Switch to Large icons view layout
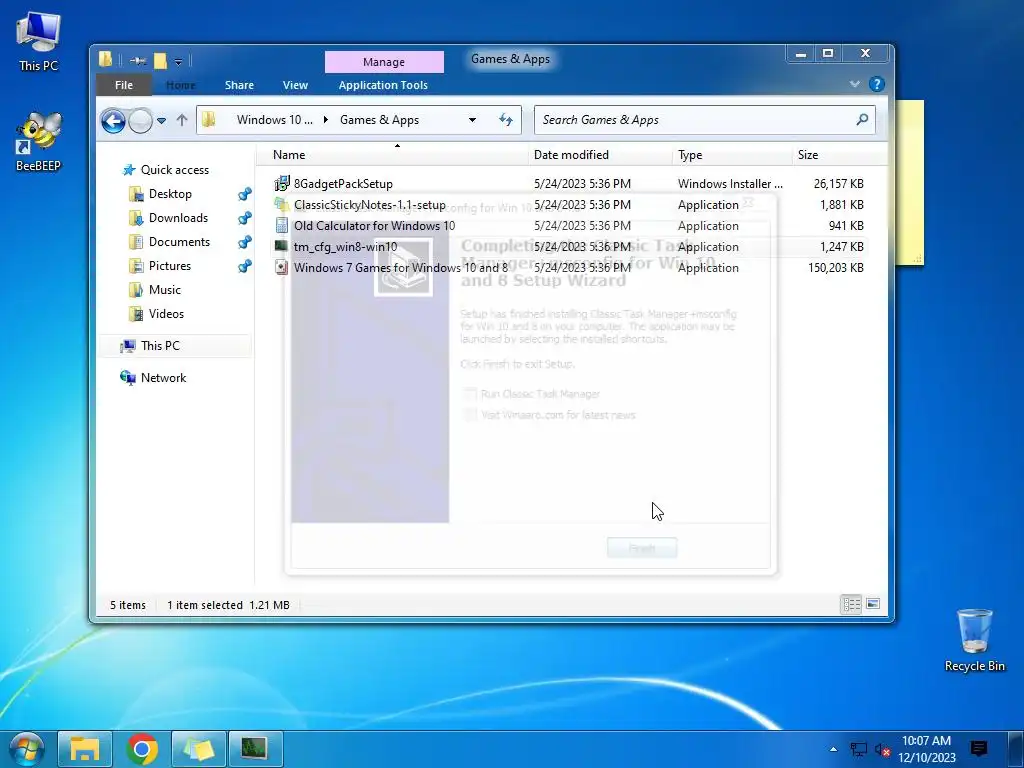This screenshot has width=1024, height=768. tap(872, 604)
